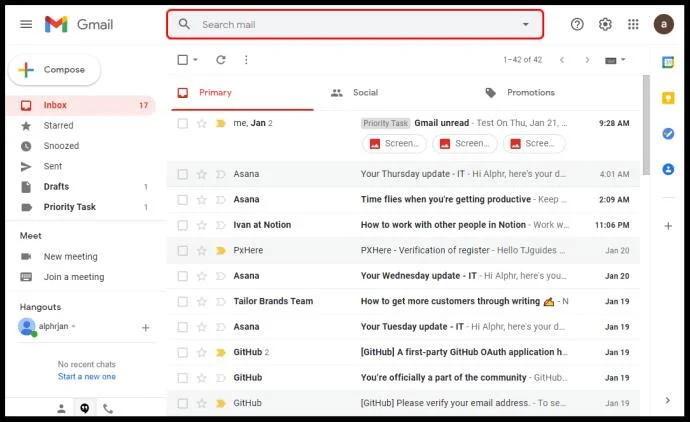
Task: Open Hangouts phone calls icon
Action: click(108, 409)
